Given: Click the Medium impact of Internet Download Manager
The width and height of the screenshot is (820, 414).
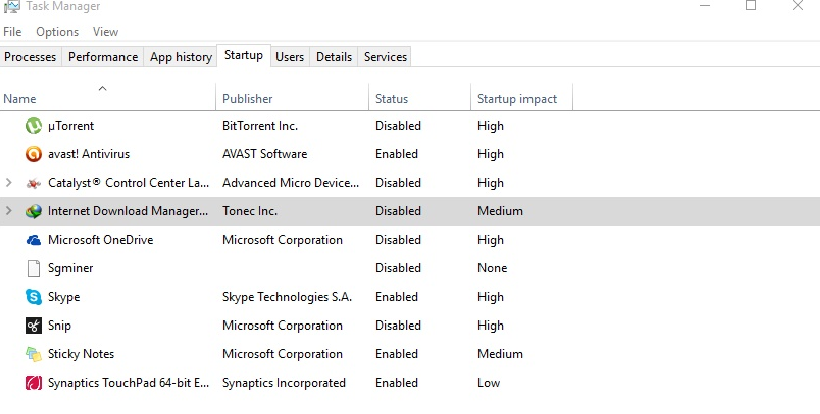Looking at the screenshot, I should pyautogui.click(x=500, y=211).
